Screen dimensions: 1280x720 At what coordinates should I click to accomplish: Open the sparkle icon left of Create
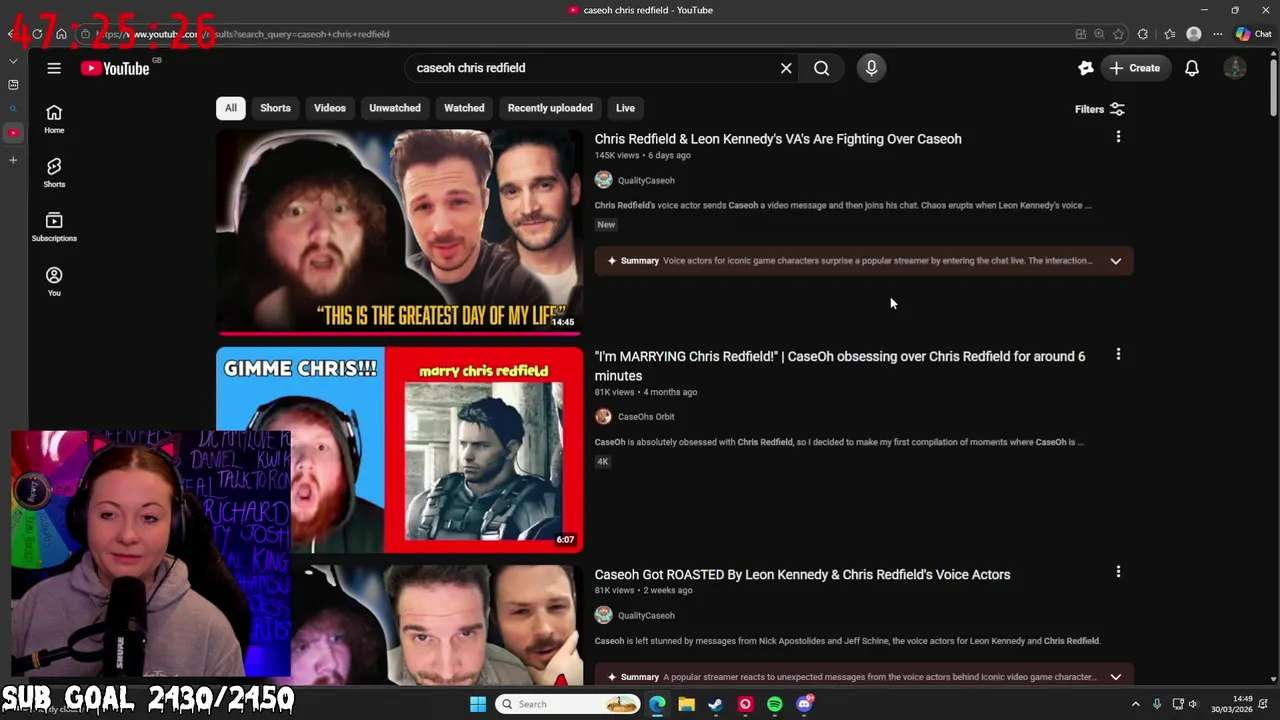pyautogui.click(x=1086, y=68)
